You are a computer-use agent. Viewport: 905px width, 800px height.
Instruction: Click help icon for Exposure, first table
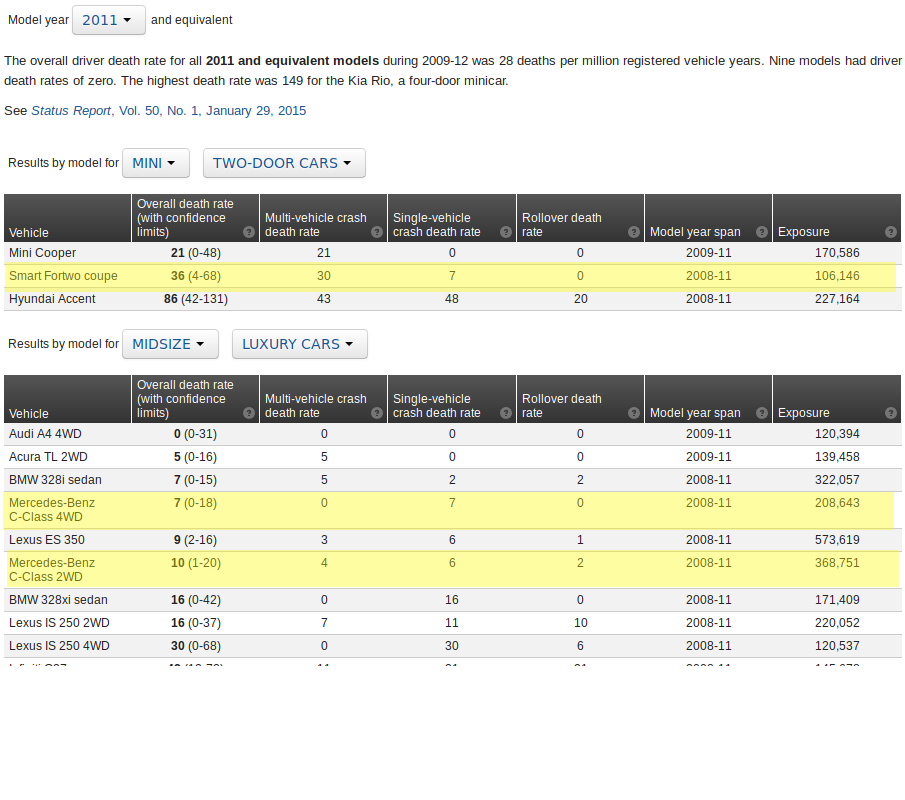pyautogui.click(x=891, y=232)
